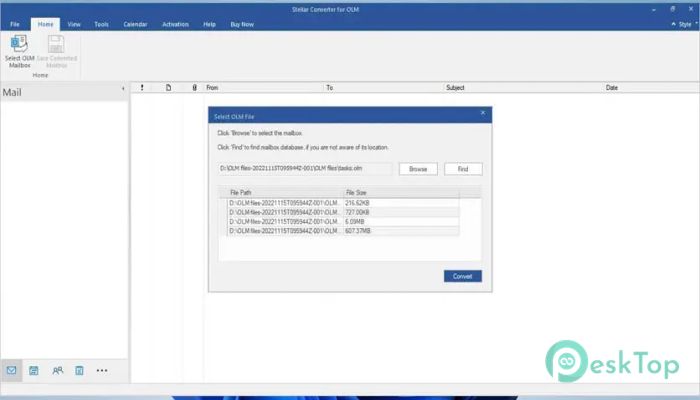Switch to the Calendar tab
This screenshot has height=400, width=700.
coord(135,24)
